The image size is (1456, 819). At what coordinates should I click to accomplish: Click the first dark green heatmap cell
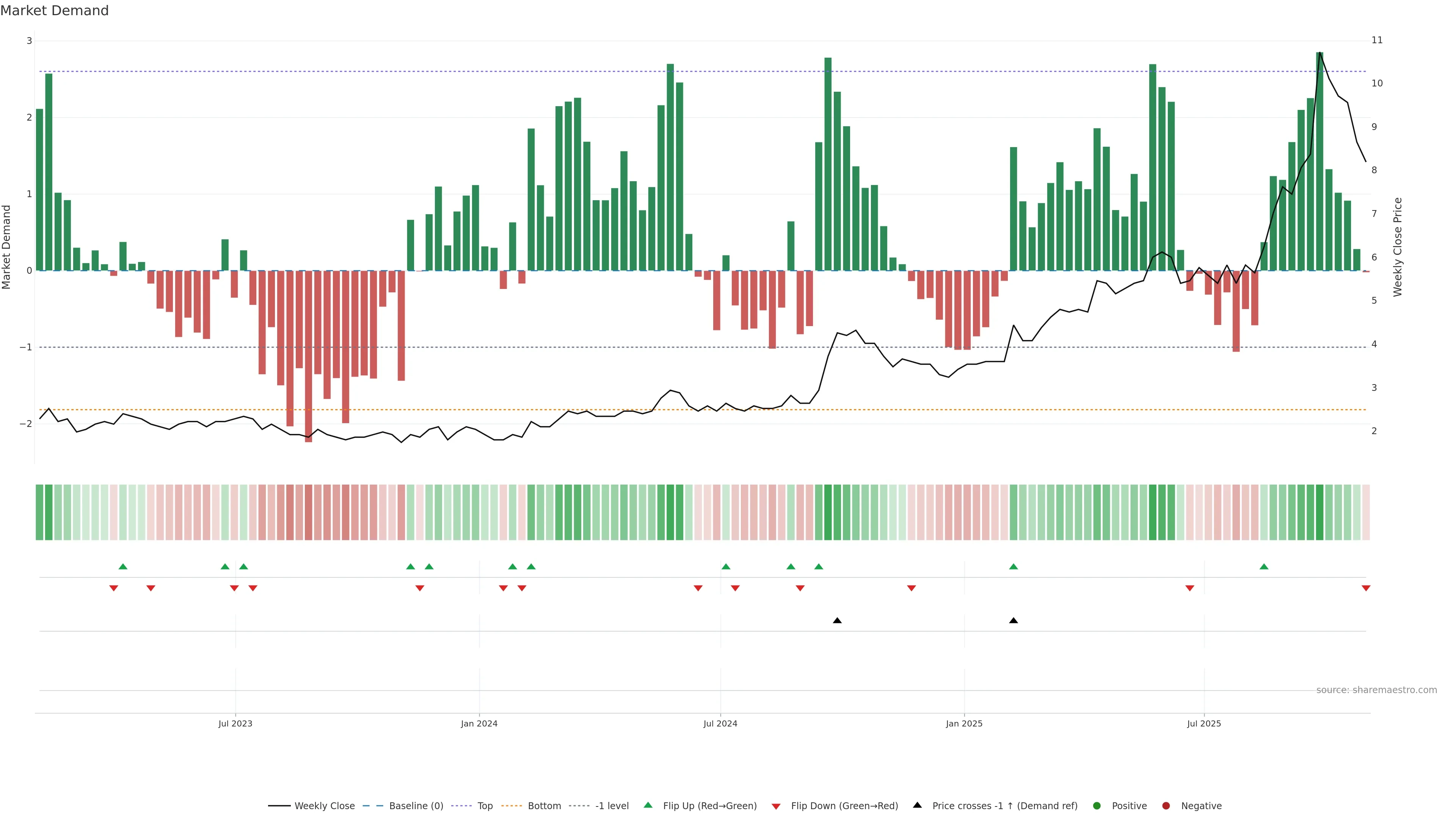click(39, 512)
